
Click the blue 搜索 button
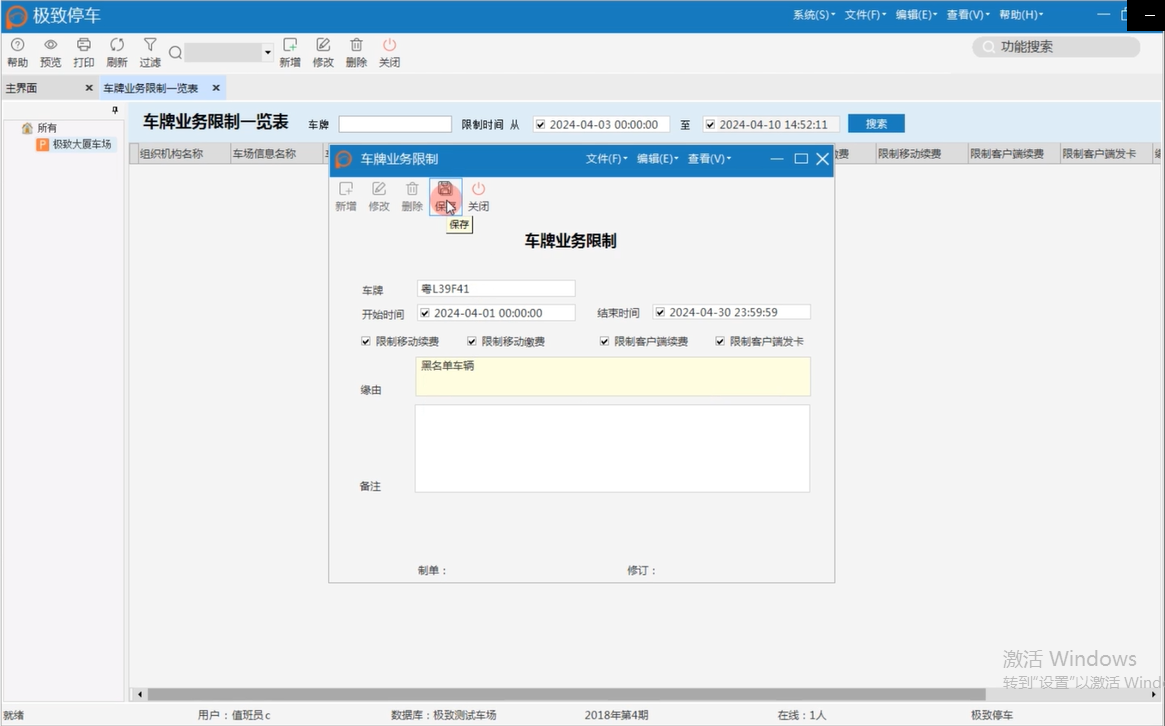(x=875, y=123)
